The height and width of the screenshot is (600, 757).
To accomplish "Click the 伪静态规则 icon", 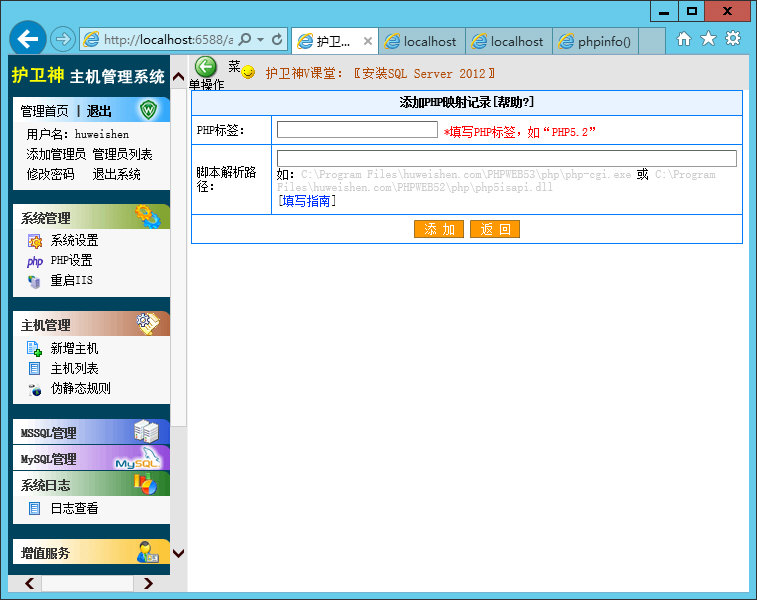I will (x=35, y=390).
